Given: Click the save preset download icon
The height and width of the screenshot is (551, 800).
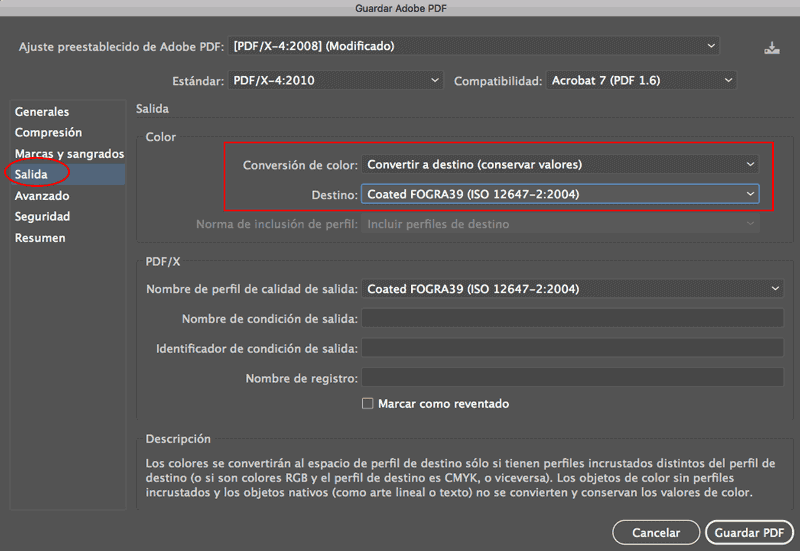Looking at the screenshot, I should pyautogui.click(x=771, y=48).
